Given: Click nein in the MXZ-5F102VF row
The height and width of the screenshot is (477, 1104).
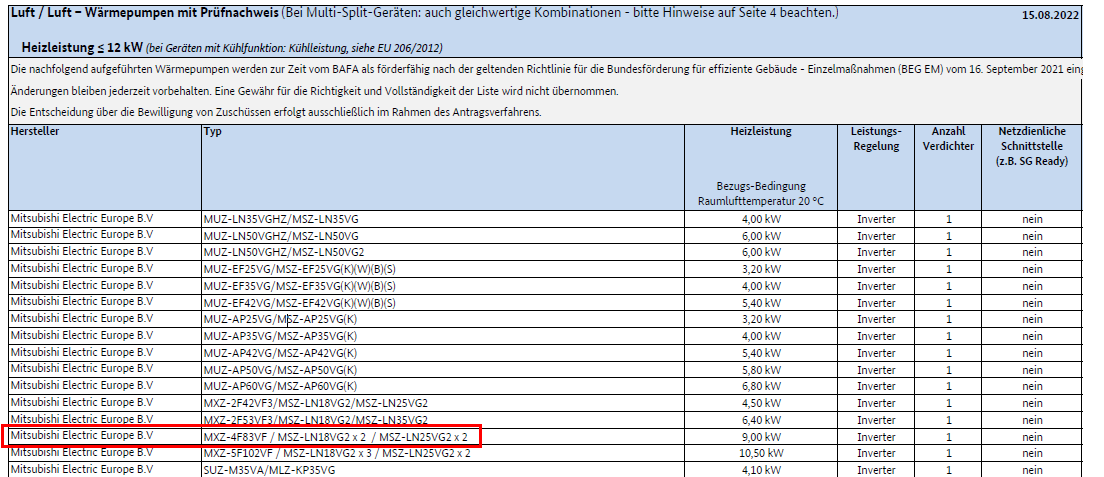Looking at the screenshot, I should point(1032,454).
